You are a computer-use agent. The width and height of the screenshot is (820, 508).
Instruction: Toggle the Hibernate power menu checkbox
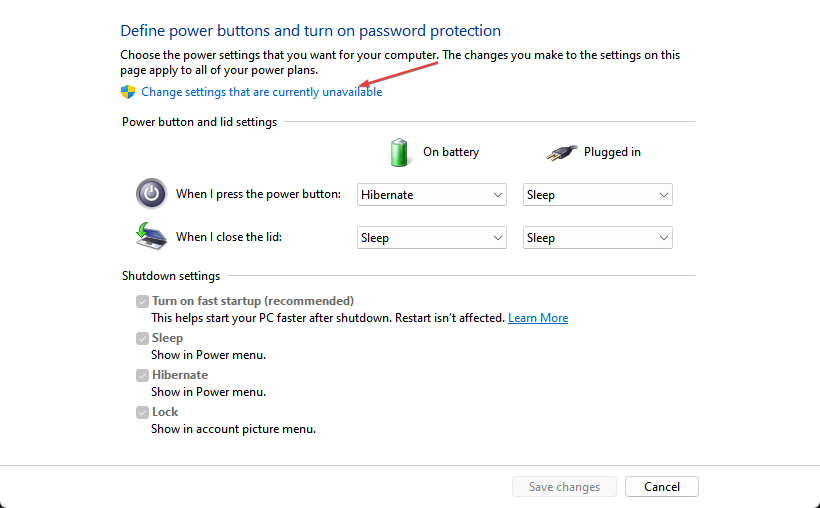pos(142,375)
